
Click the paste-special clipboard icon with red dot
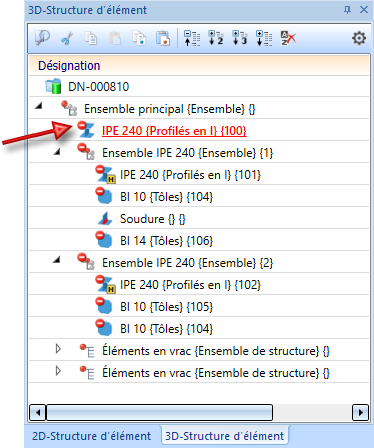163,38
